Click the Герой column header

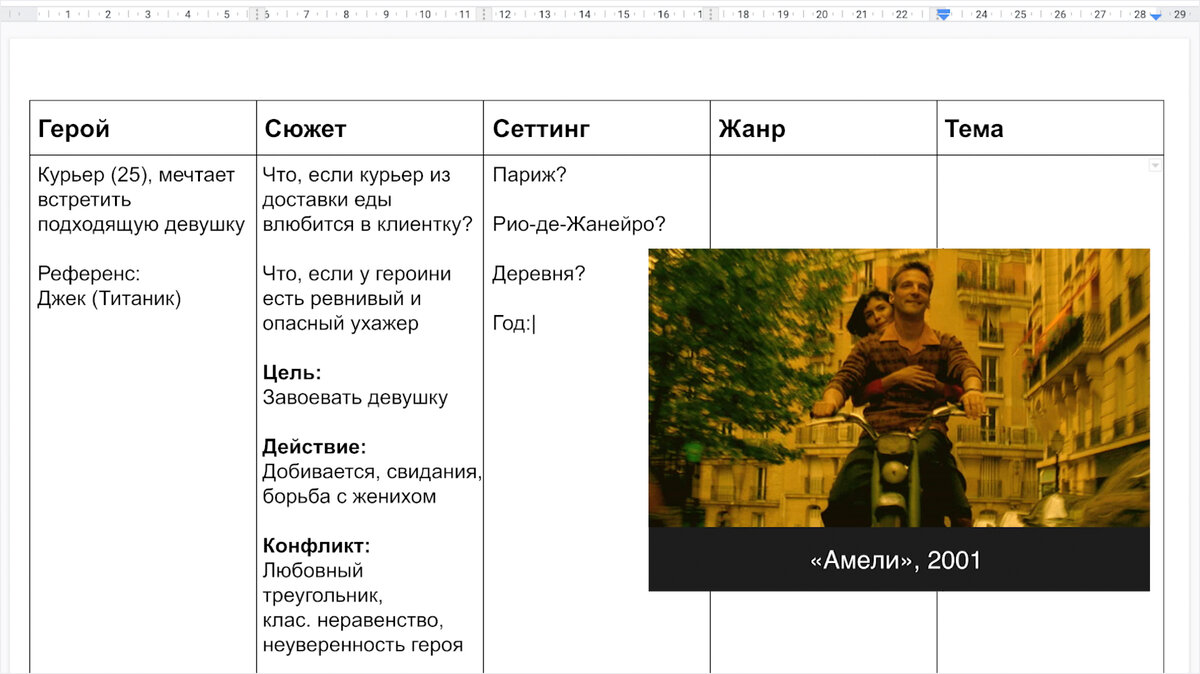(74, 128)
